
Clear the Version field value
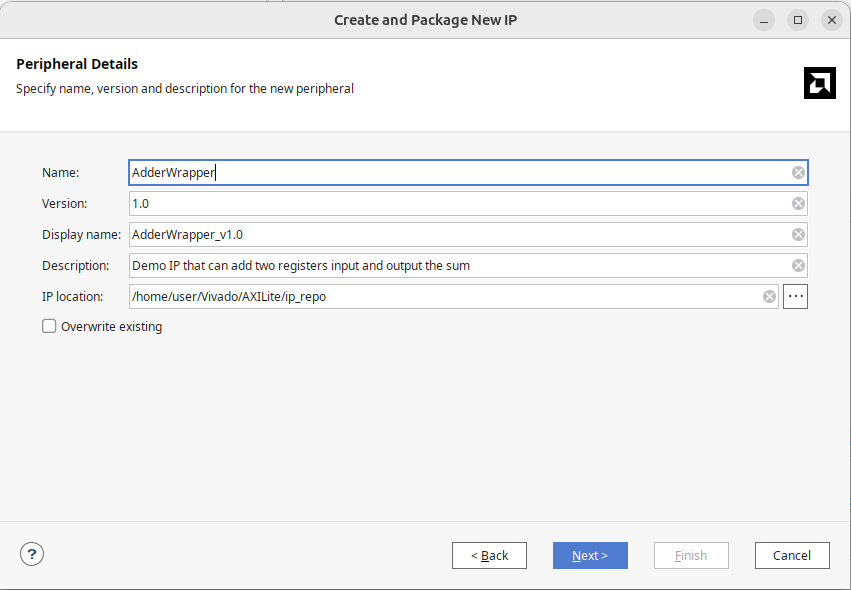pyautogui.click(x=798, y=204)
